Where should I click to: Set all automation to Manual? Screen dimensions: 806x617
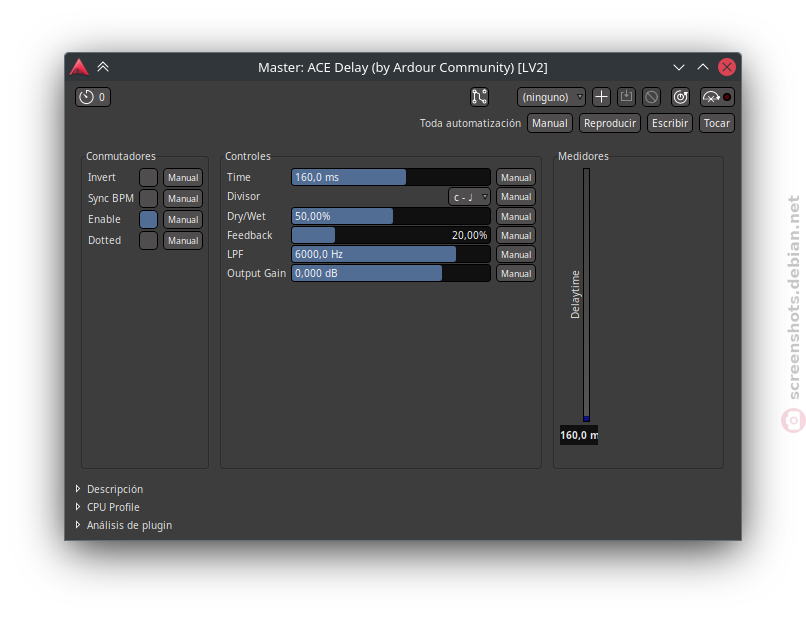(x=549, y=123)
